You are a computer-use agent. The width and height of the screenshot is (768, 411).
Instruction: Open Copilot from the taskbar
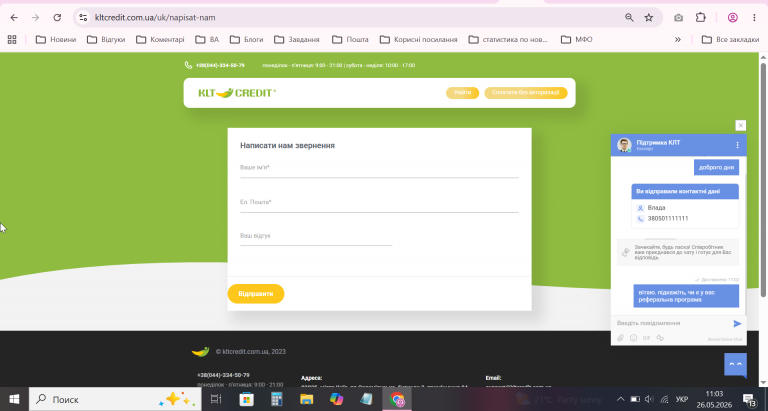[x=336, y=399]
